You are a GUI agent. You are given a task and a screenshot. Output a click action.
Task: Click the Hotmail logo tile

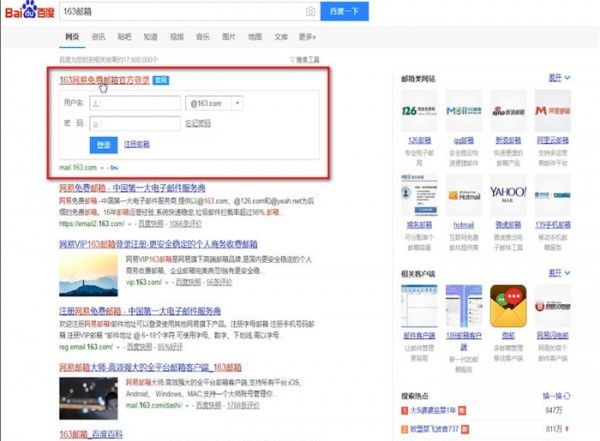463,196
